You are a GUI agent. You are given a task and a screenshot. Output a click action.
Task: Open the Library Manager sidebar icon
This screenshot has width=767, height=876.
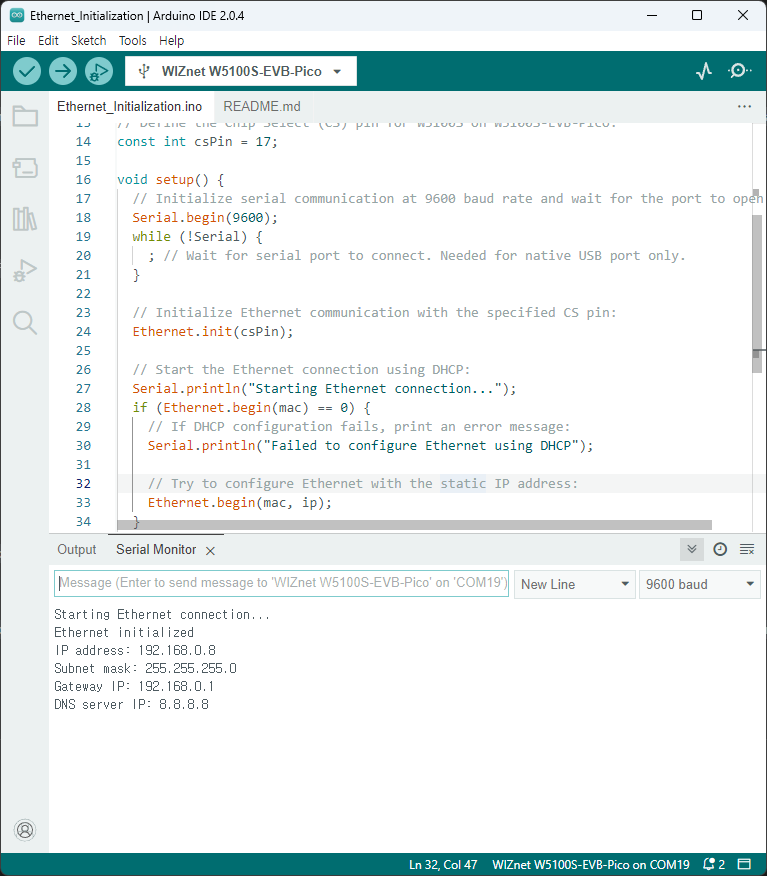25,219
